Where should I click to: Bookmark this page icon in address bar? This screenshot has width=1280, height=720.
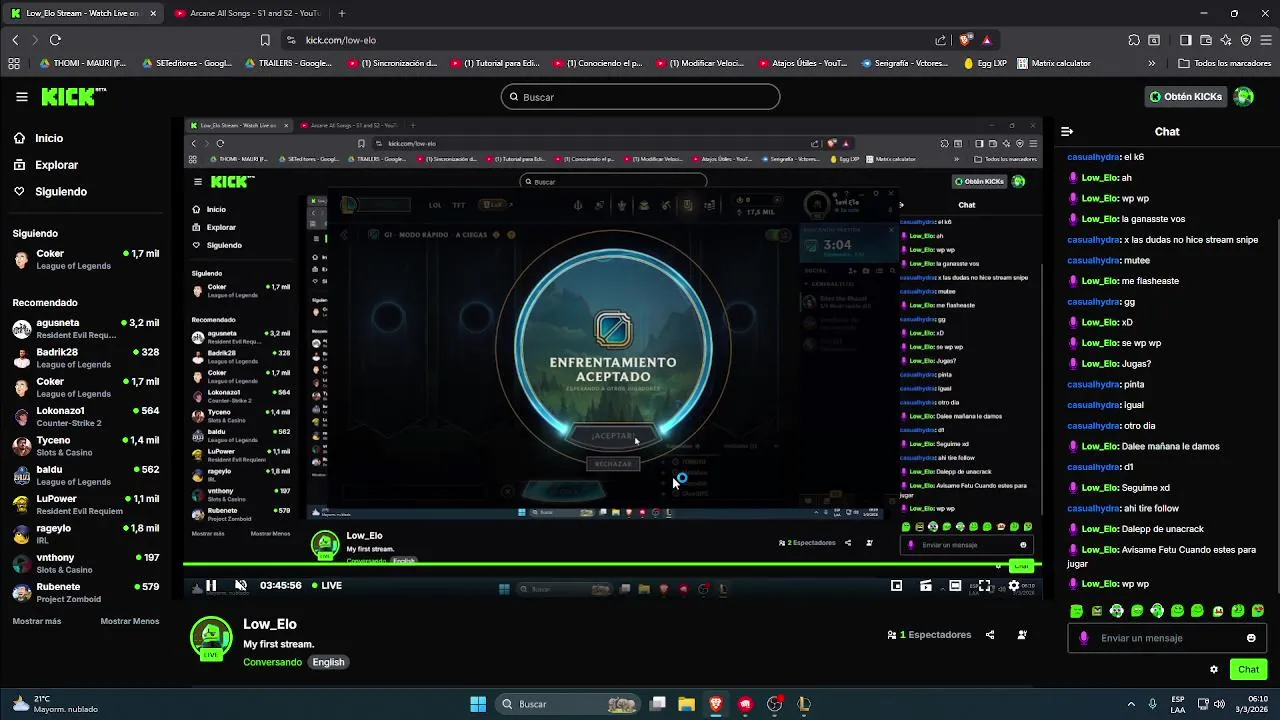coord(265,40)
